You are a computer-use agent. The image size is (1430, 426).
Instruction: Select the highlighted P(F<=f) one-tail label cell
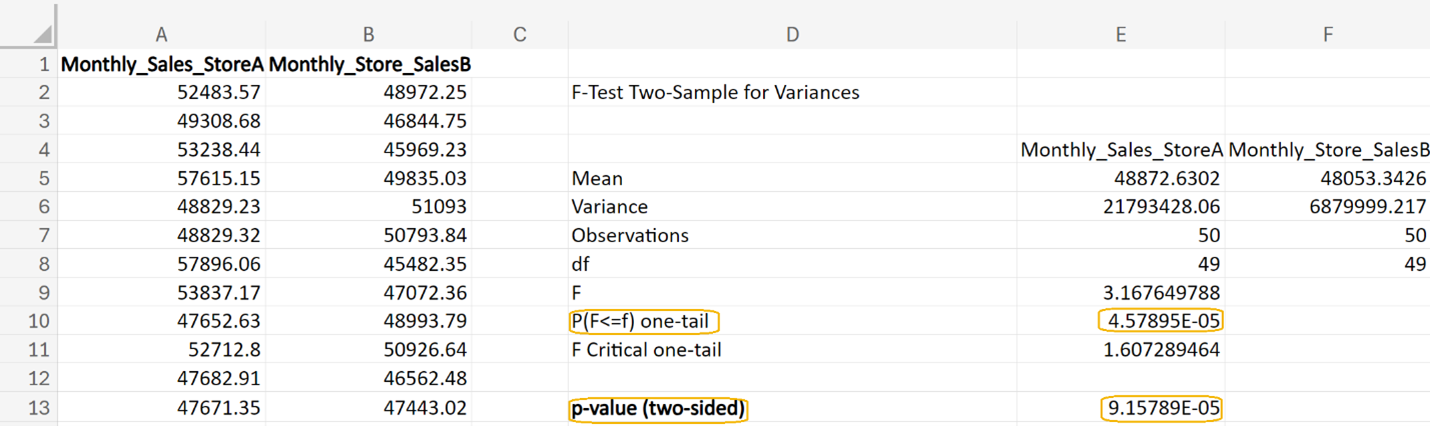646,322
